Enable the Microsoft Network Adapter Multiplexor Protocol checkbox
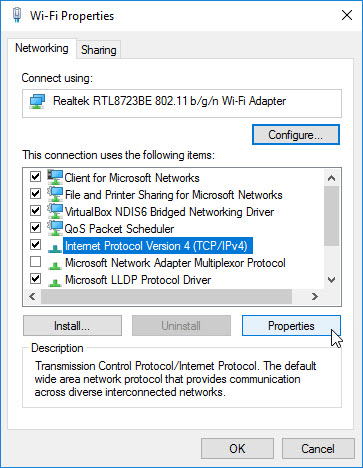This screenshot has width=363, height=468. [35, 262]
